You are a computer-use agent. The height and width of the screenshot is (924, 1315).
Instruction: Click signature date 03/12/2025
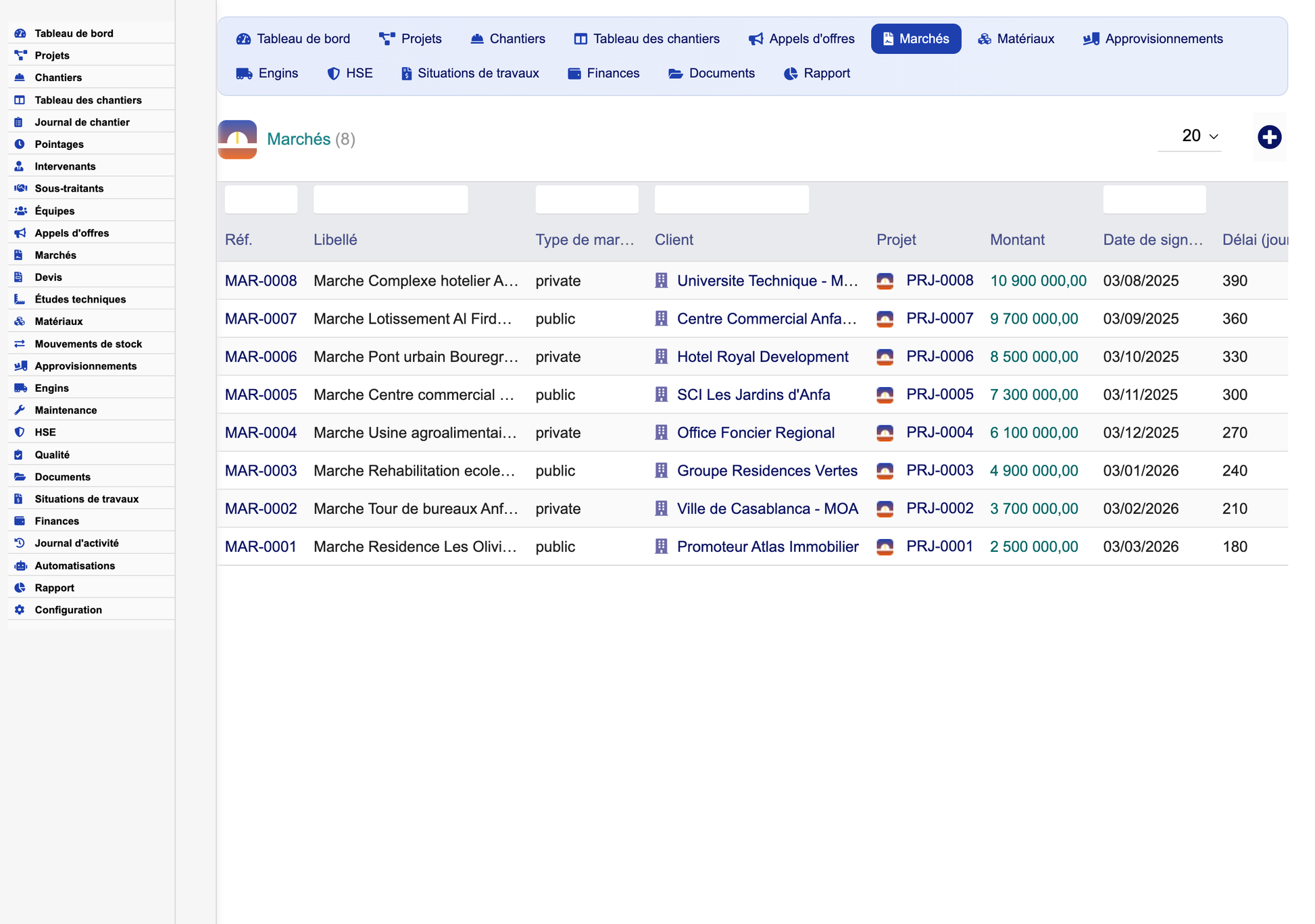[x=1141, y=432]
